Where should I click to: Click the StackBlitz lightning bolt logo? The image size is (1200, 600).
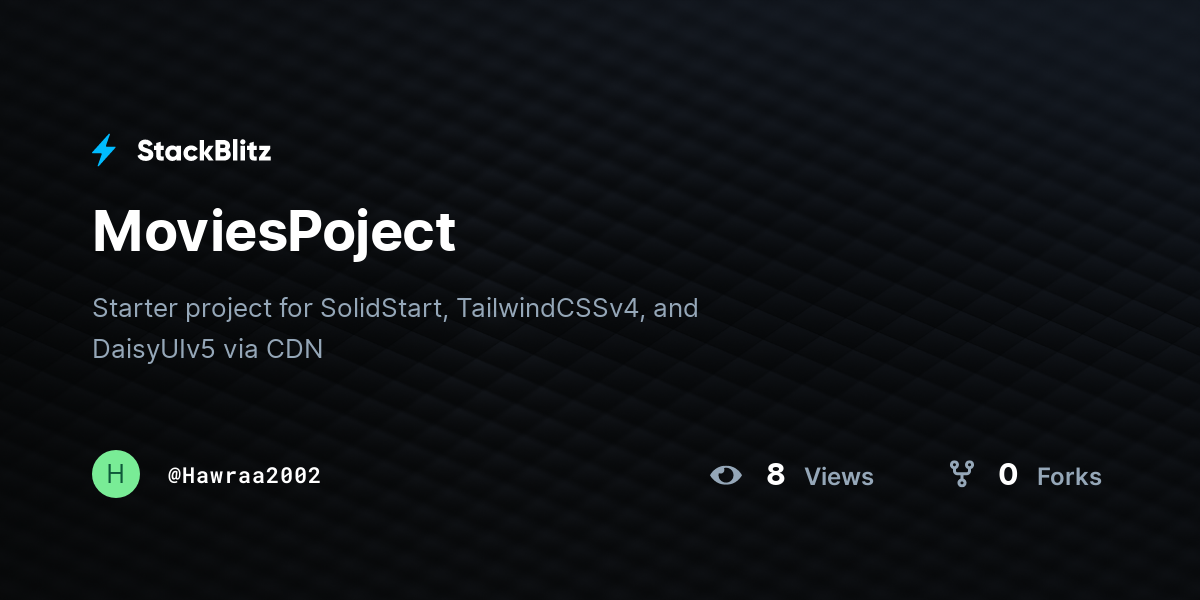click(104, 151)
